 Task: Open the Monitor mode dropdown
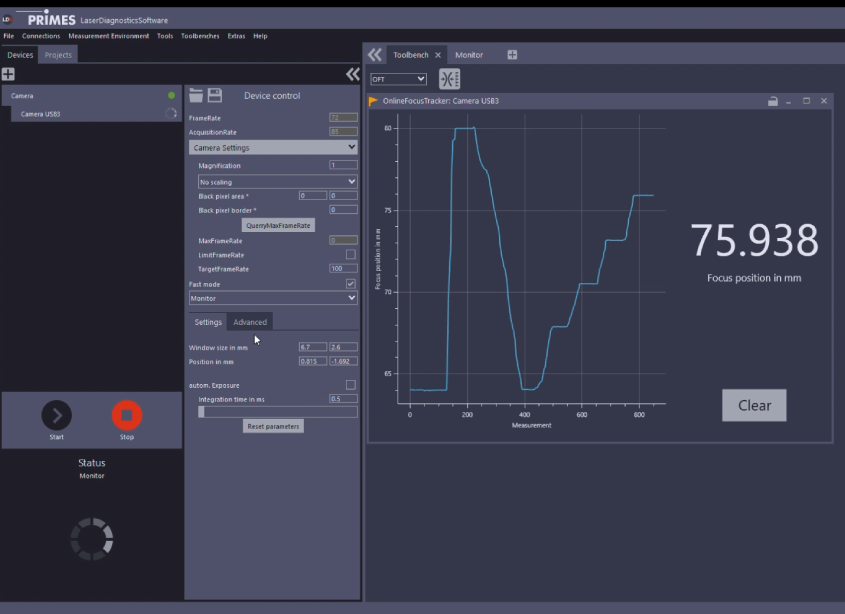click(273, 298)
